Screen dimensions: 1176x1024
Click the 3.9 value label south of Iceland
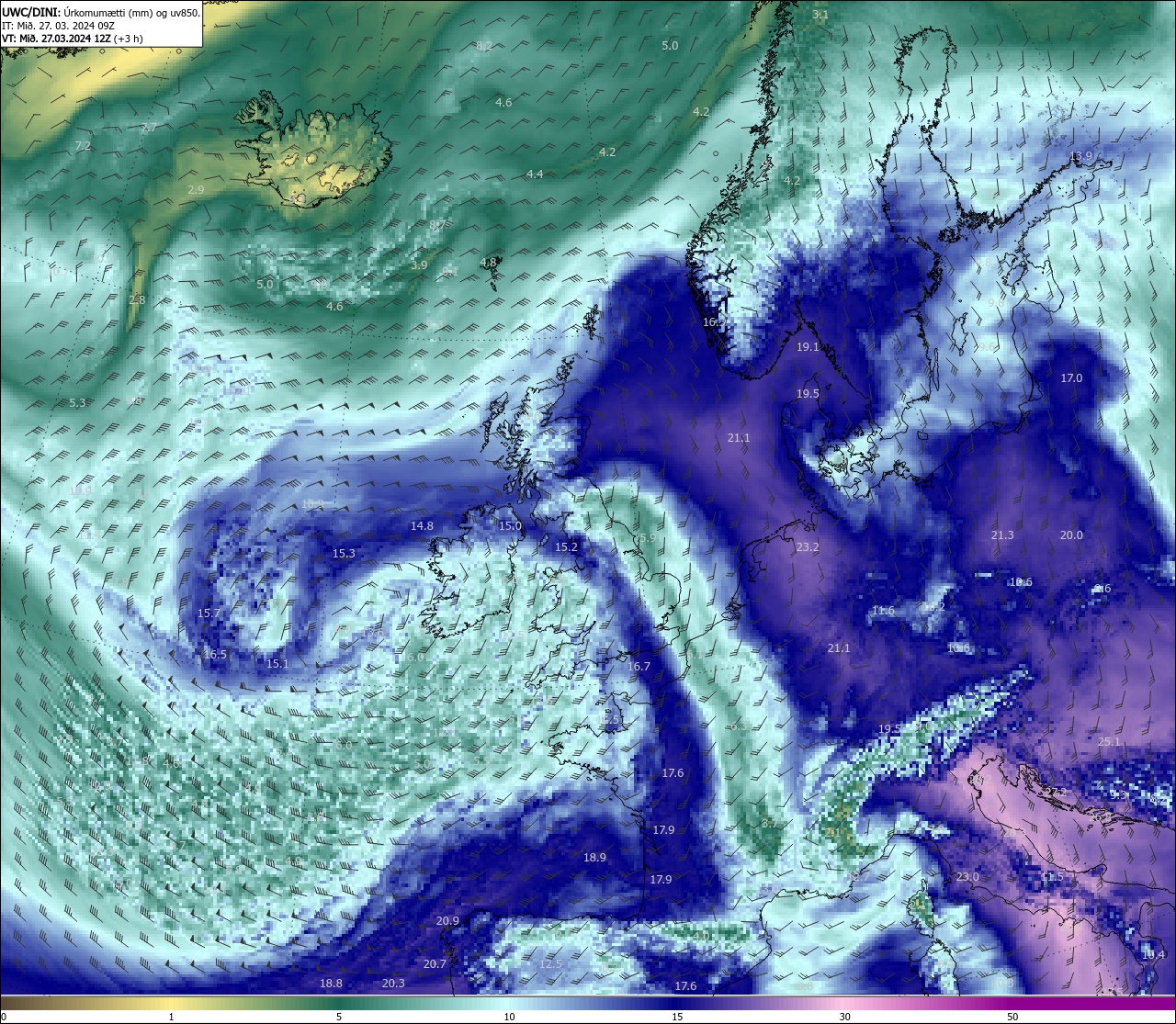point(419,265)
